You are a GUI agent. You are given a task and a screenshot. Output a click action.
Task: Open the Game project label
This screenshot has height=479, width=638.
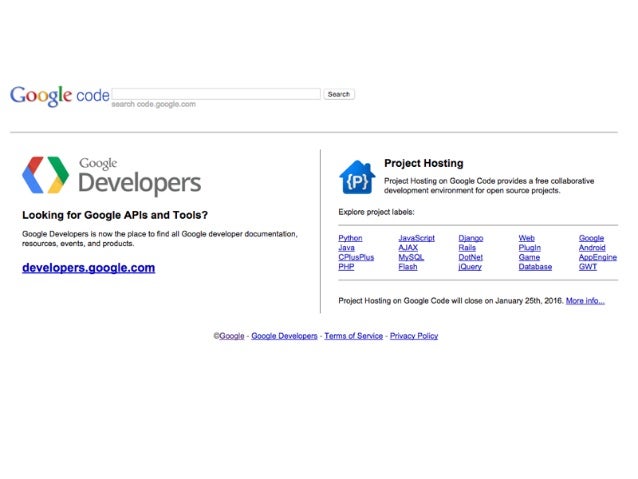click(x=529, y=257)
